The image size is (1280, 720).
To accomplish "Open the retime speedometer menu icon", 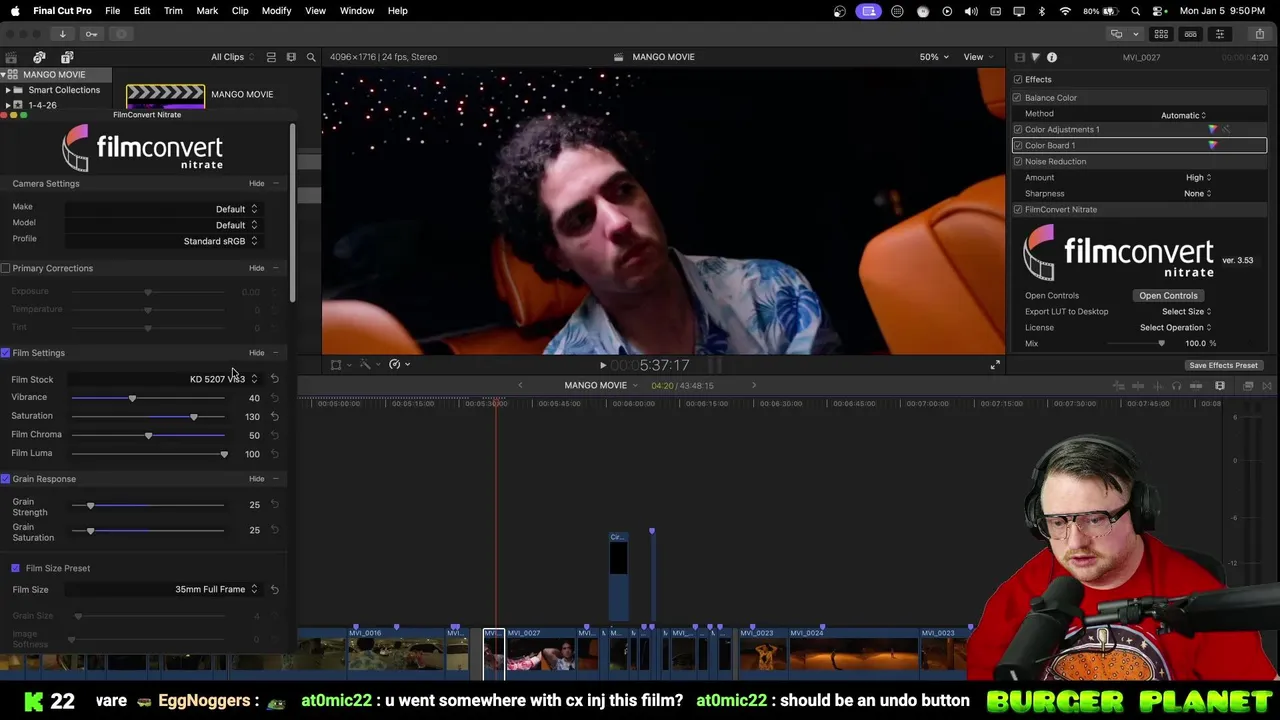I will click(x=399, y=364).
